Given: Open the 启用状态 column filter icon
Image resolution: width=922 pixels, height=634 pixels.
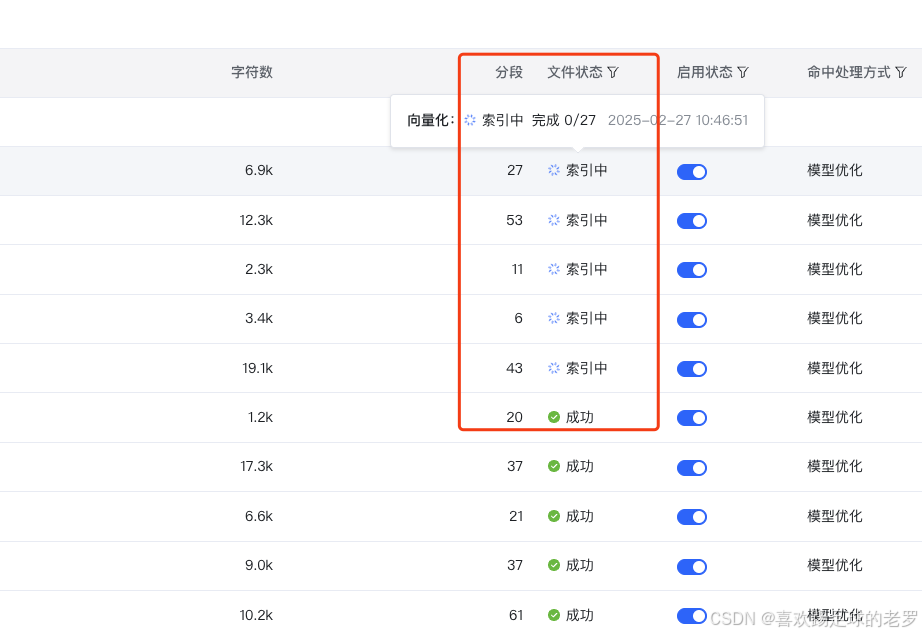Looking at the screenshot, I should [x=743, y=72].
